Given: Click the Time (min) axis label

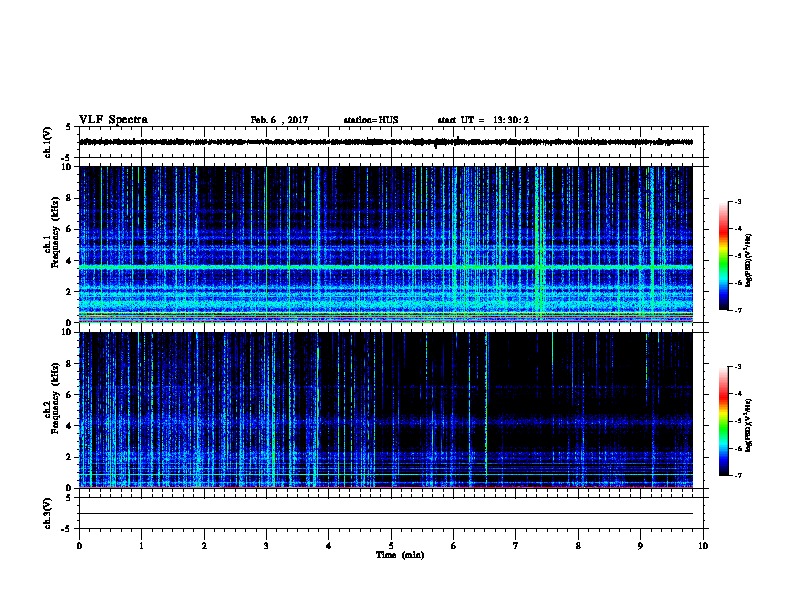Looking at the screenshot, I should 400,555.
